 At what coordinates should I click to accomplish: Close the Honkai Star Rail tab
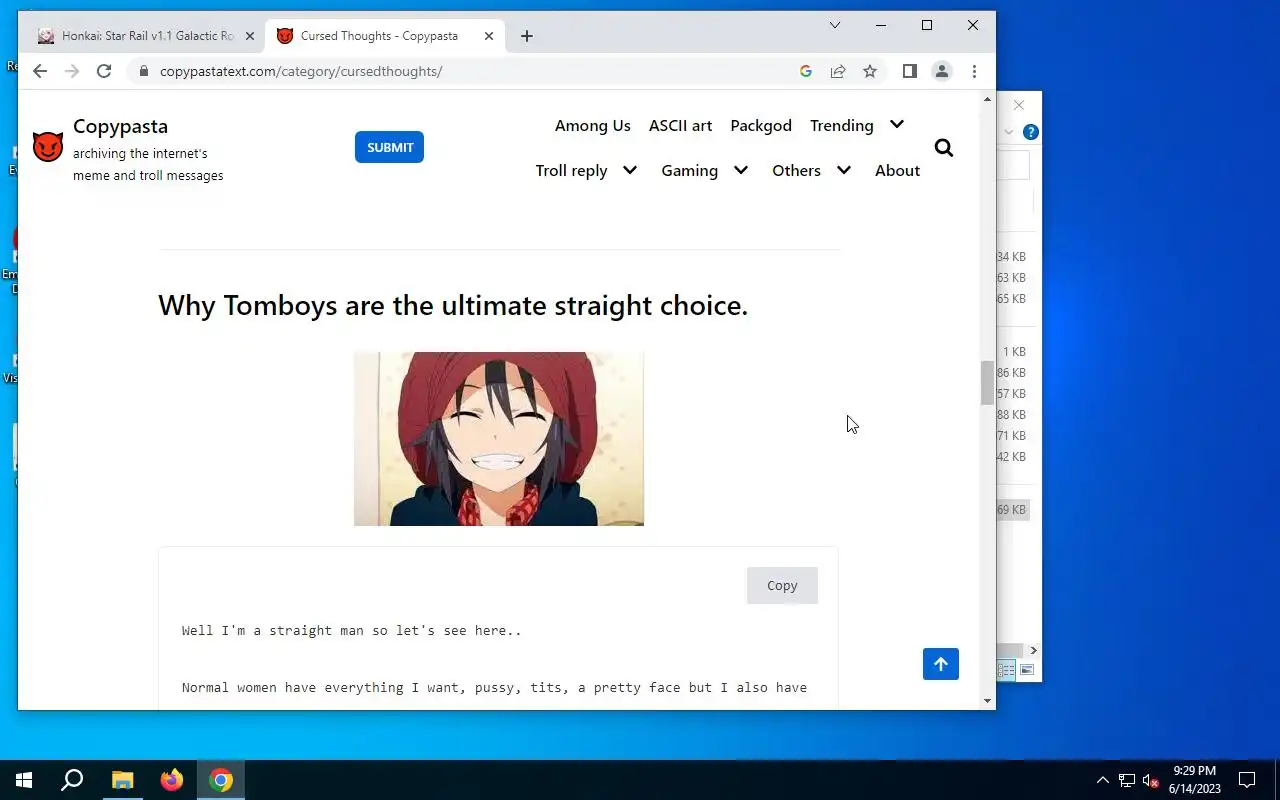click(250, 36)
